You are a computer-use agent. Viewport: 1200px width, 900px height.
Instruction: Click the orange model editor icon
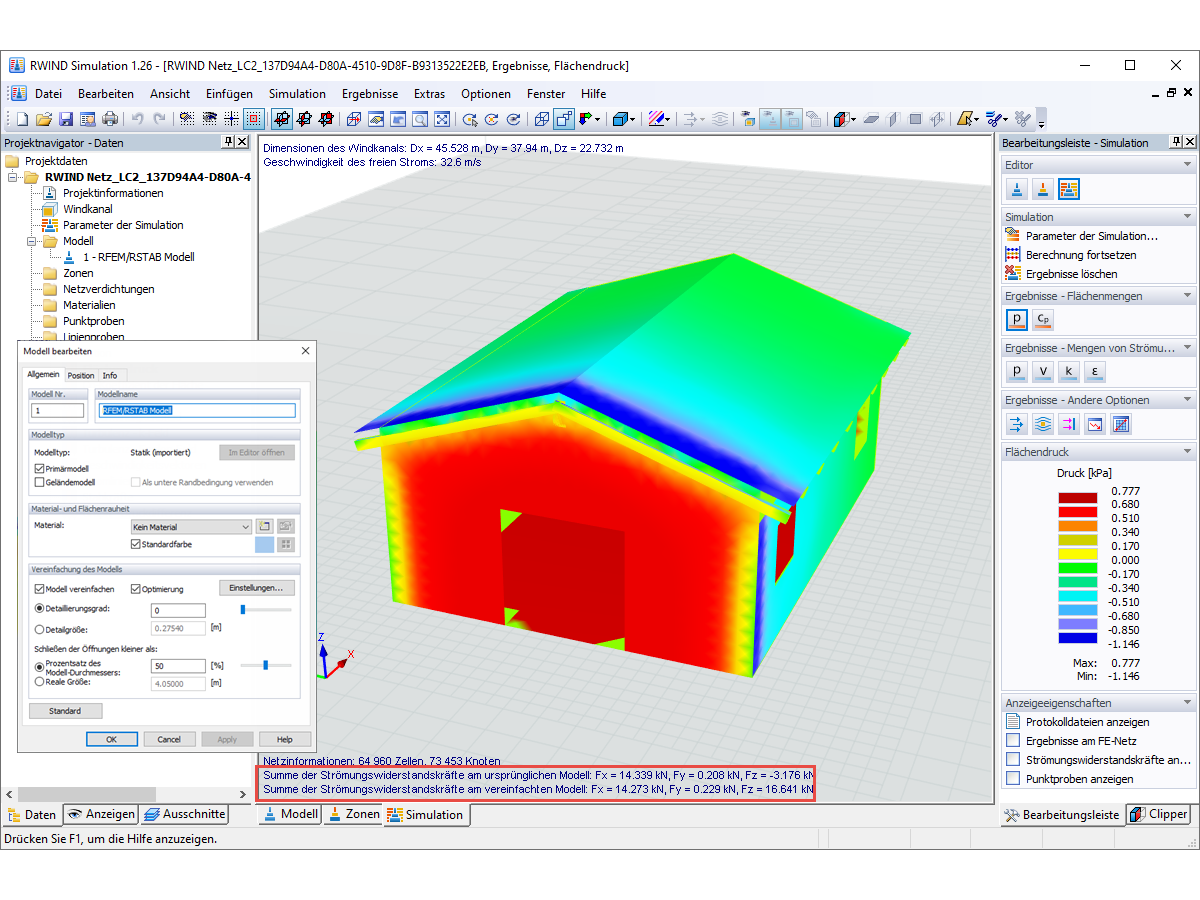click(1043, 189)
